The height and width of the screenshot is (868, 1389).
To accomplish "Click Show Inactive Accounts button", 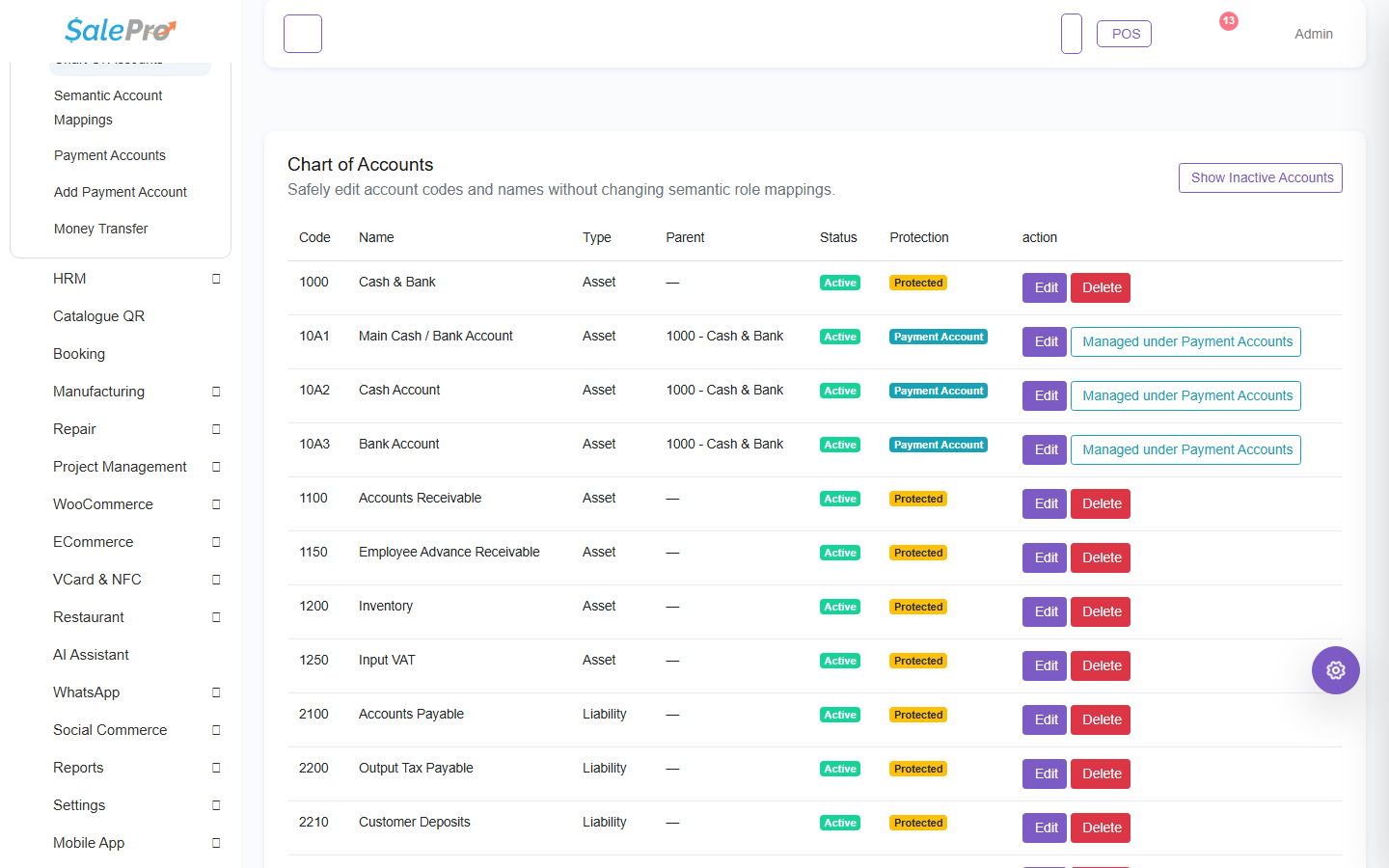I will click(x=1261, y=177).
